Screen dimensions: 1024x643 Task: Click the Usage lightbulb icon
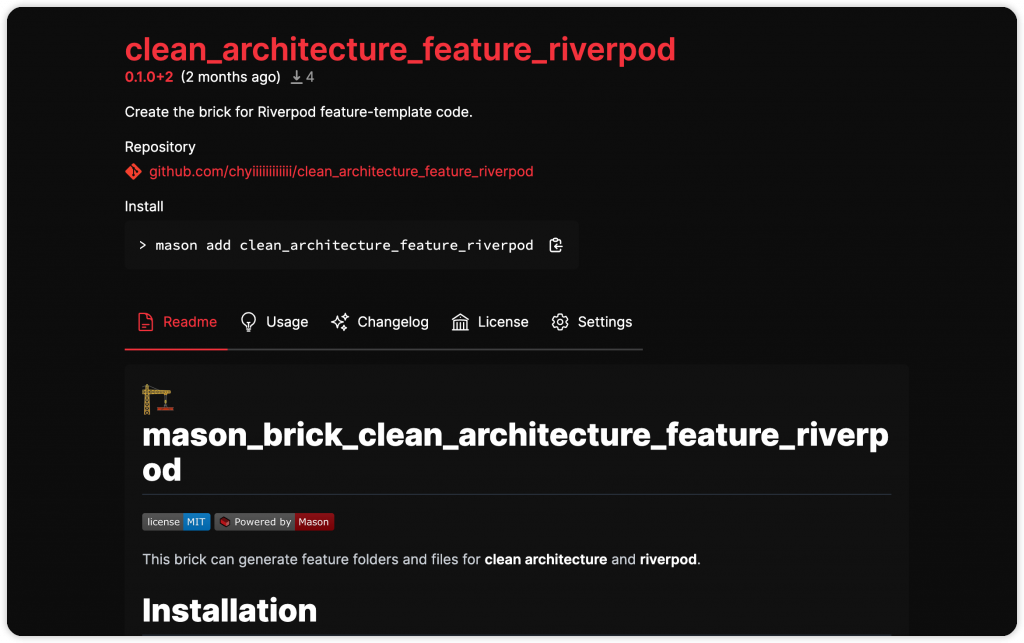click(x=248, y=322)
